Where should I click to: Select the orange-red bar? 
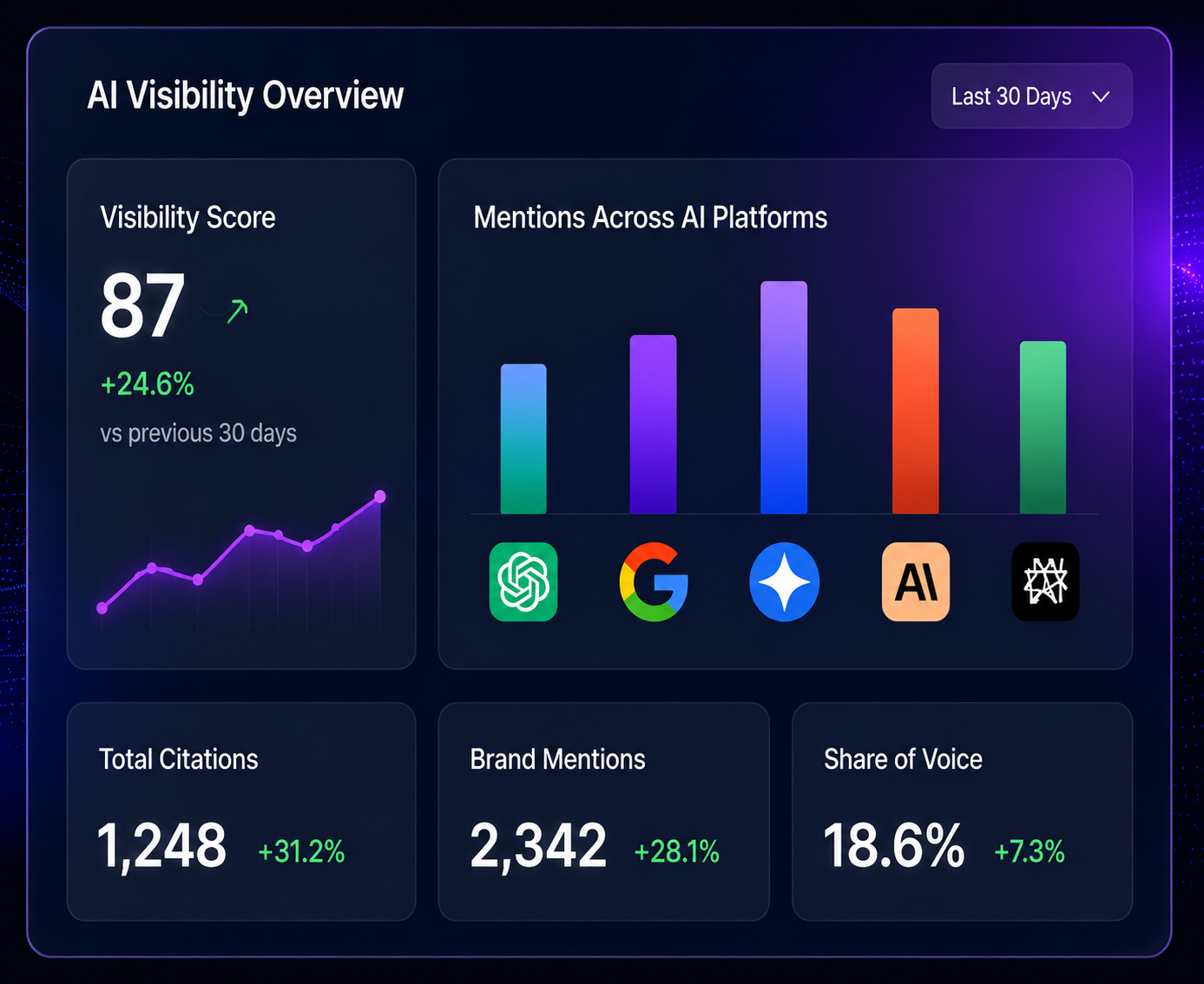(916, 410)
